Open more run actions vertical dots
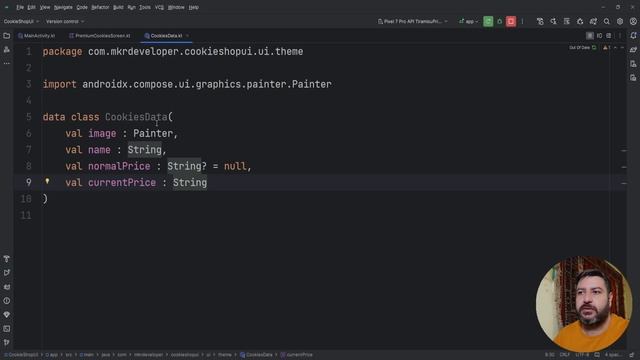The width and height of the screenshot is (640, 360). click(x=522, y=21)
